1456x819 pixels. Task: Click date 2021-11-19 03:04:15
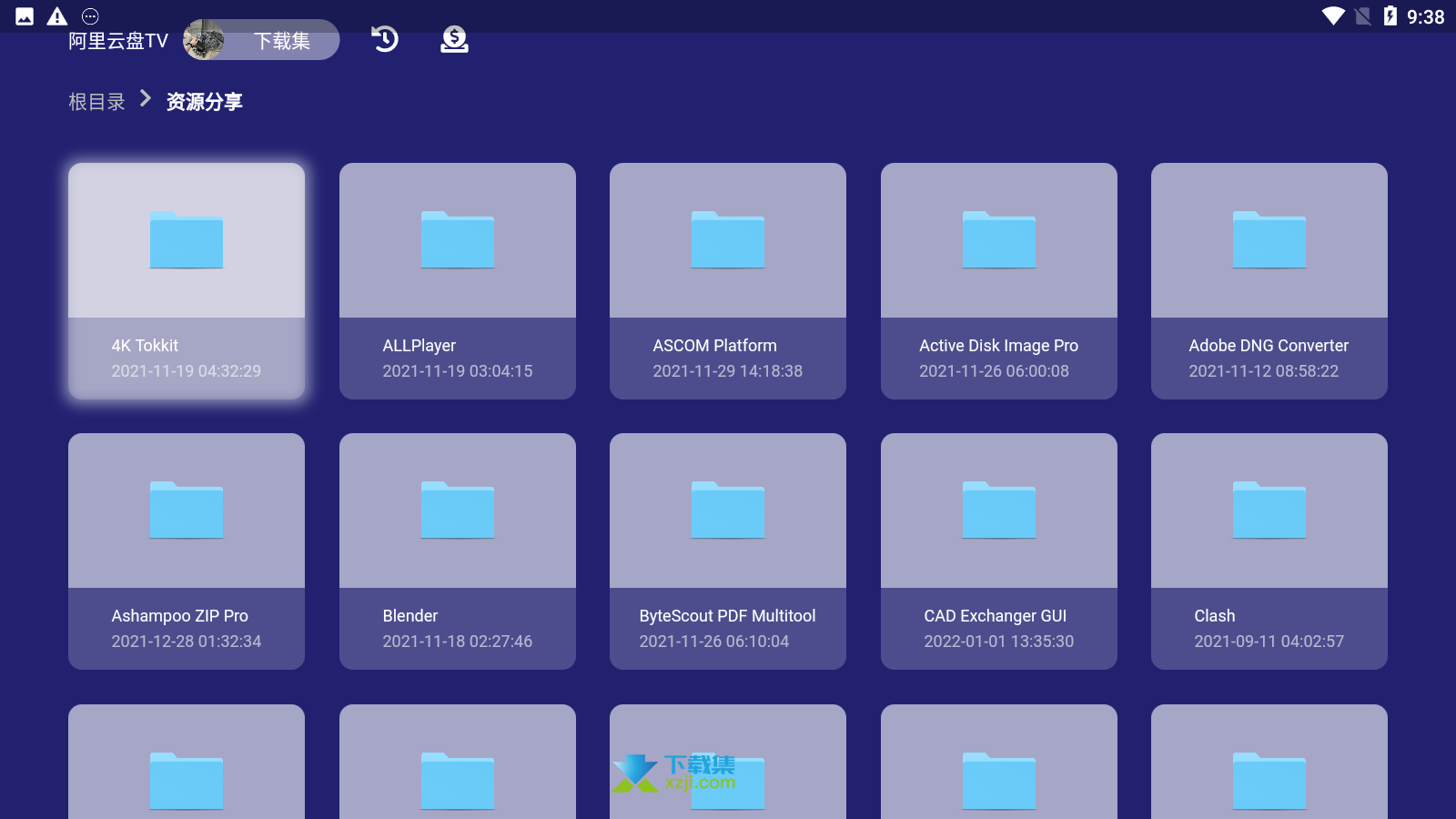(458, 371)
